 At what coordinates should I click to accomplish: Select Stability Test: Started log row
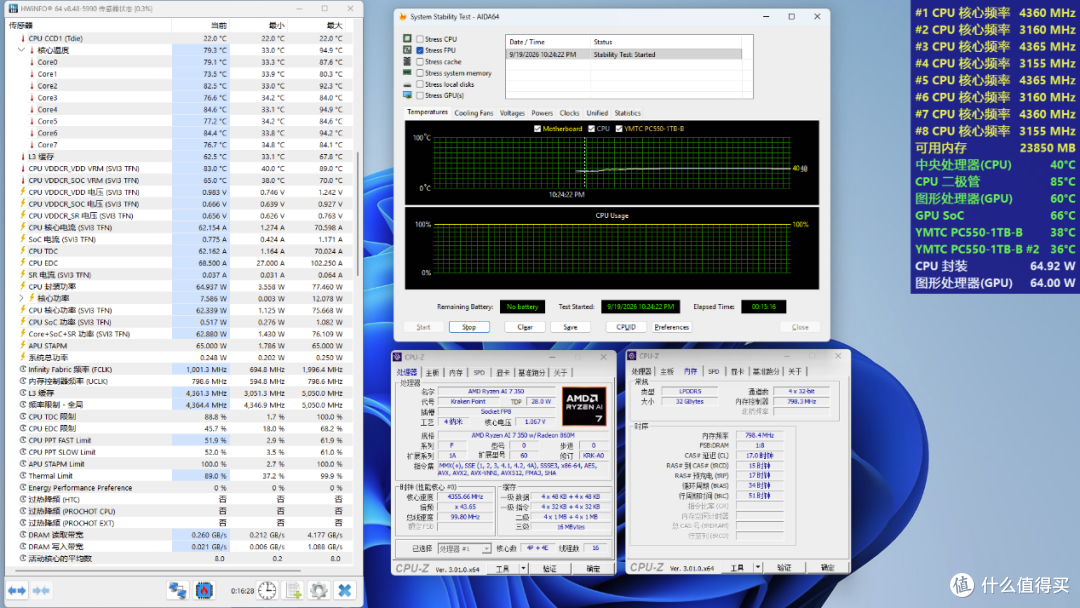(x=623, y=54)
